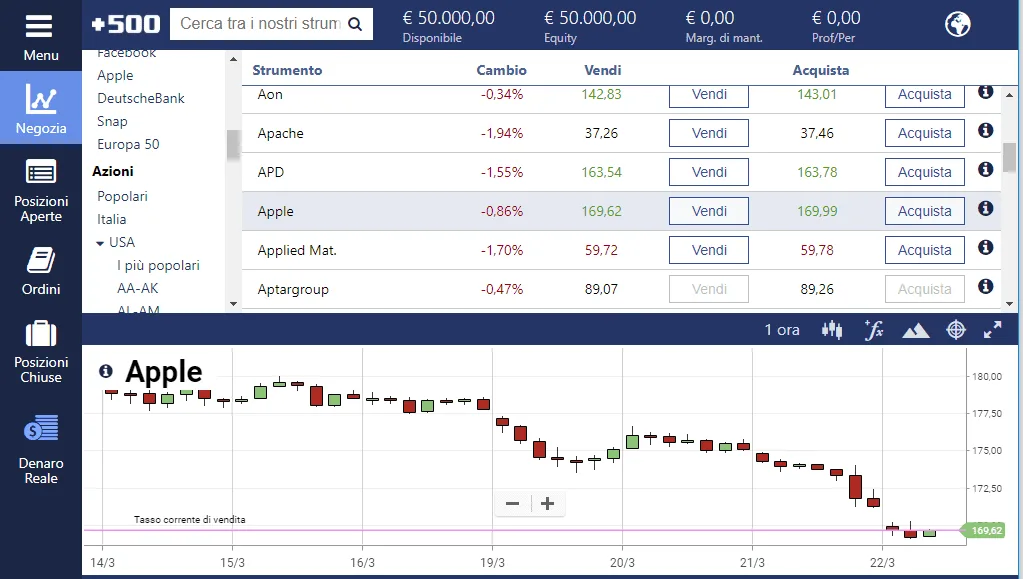1023x579 pixels.
Task: Click the search magnifier icon
Action: click(355, 24)
